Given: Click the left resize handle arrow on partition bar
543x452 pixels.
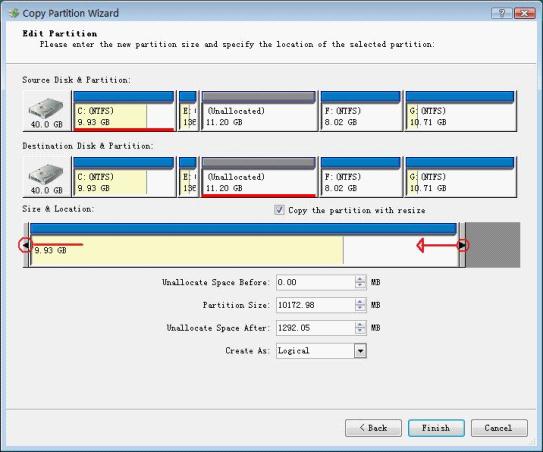Looking at the screenshot, I should (25, 246).
